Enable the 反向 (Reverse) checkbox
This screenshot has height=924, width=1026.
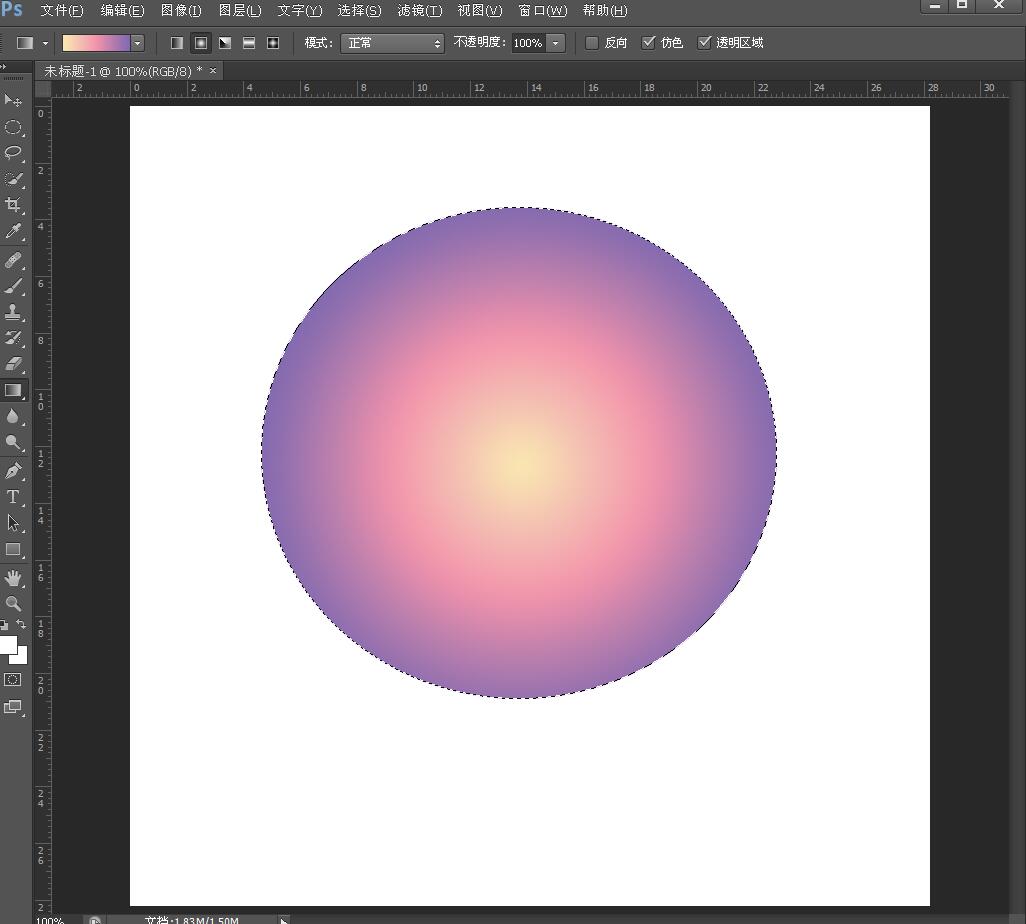click(x=592, y=43)
